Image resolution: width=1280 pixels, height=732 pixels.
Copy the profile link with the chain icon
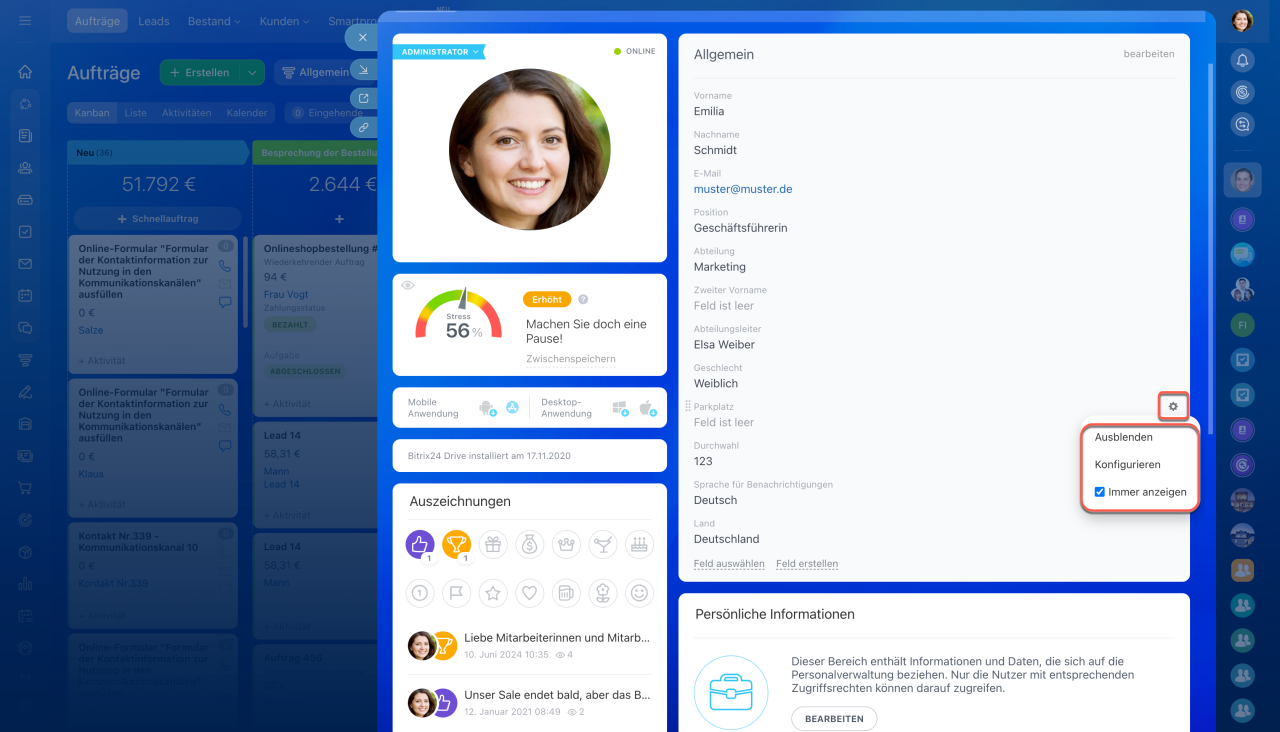[363, 127]
